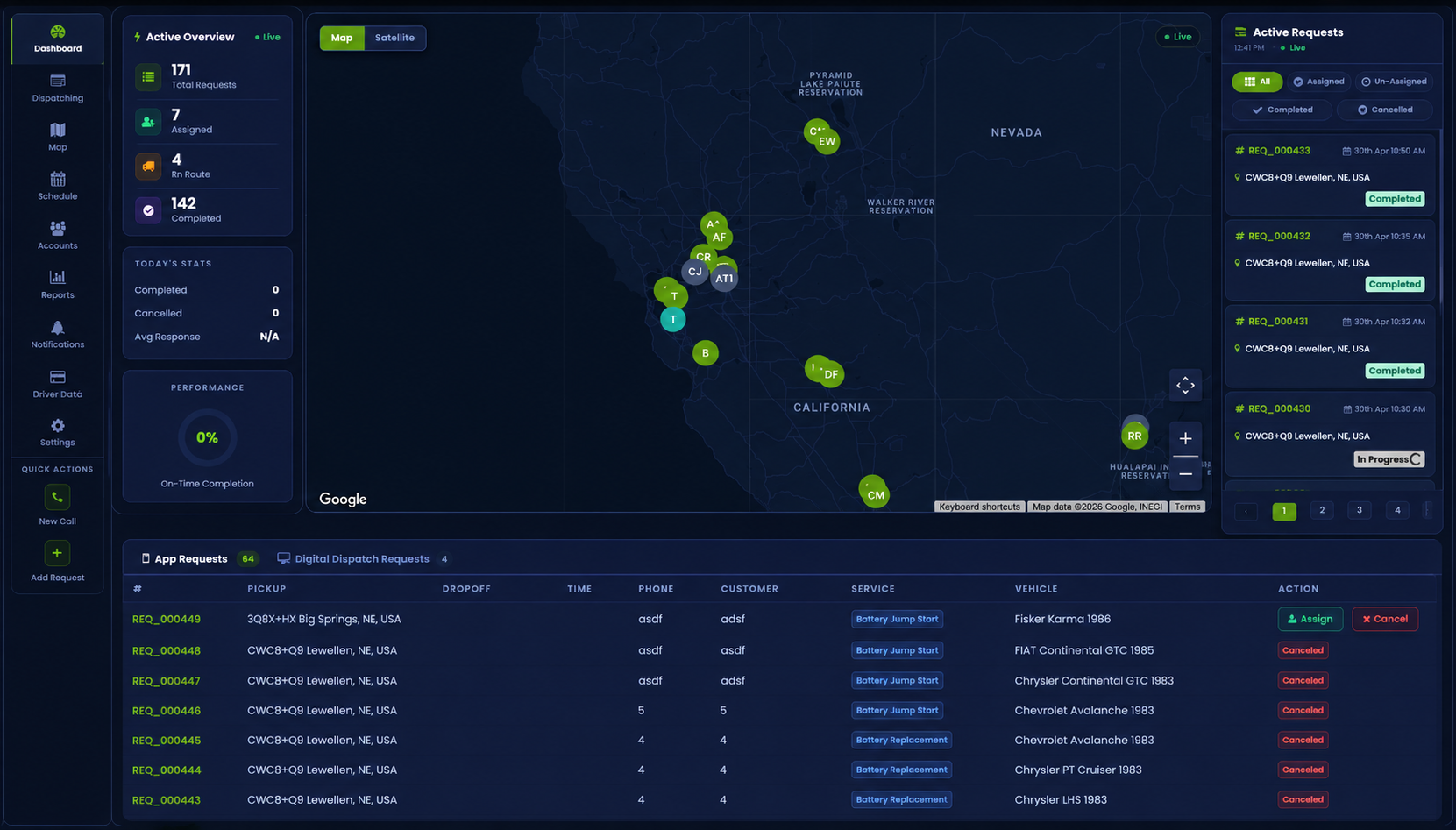
Task: Open the Accounts page
Action: 58,236
